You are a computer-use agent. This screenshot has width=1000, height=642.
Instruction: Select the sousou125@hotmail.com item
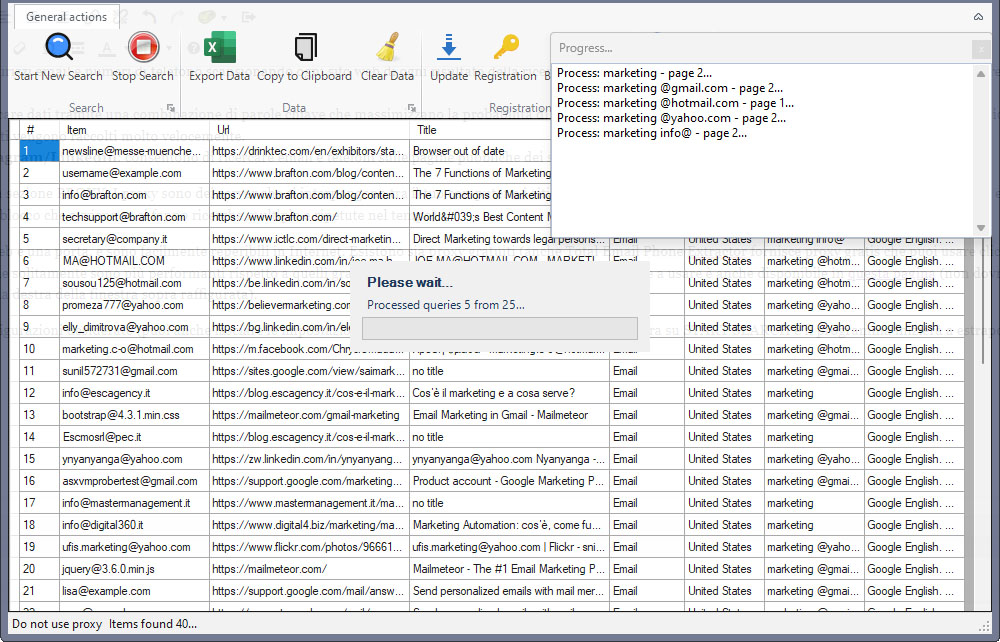135,283
